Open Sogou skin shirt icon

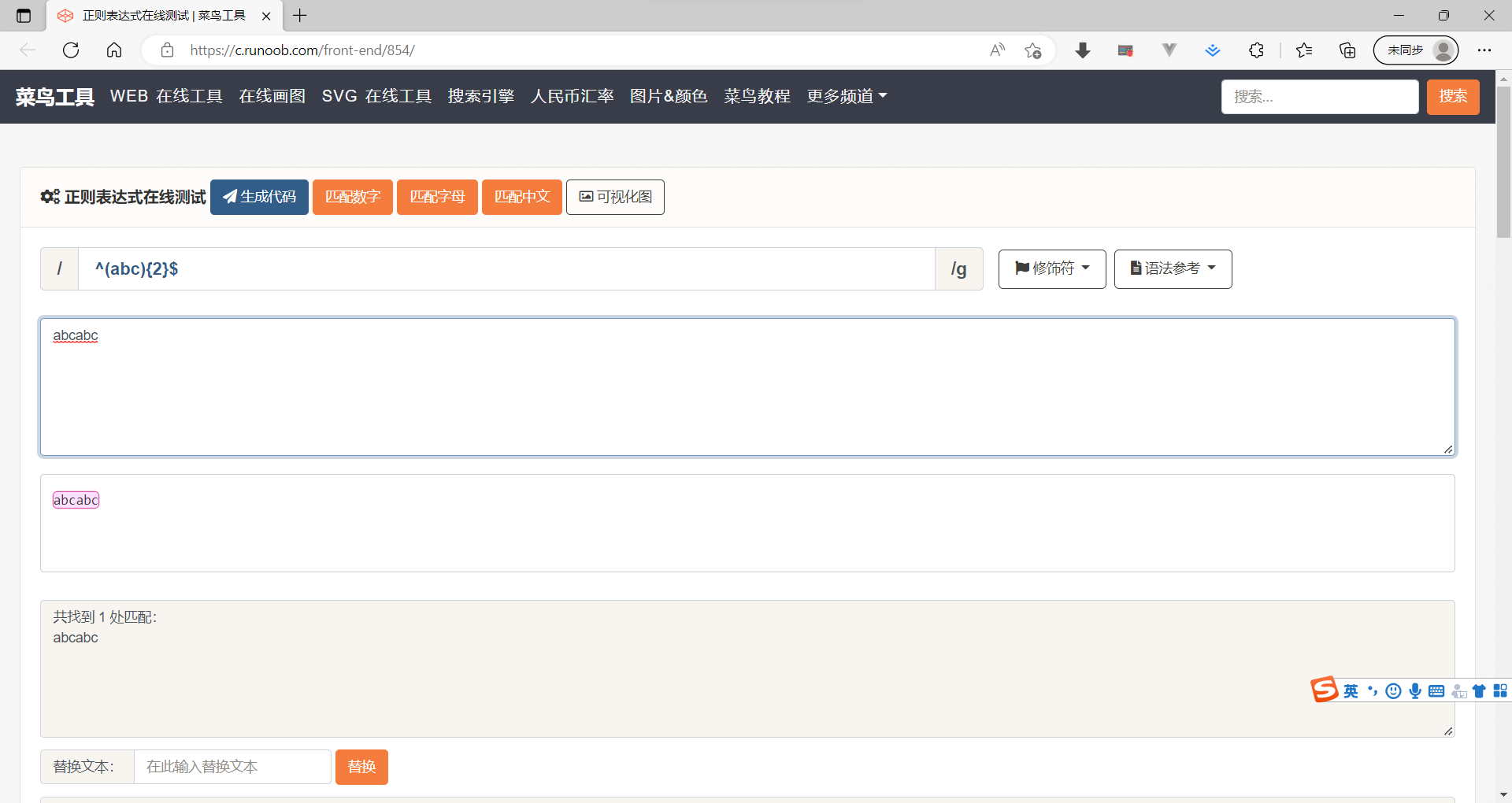tap(1479, 691)
